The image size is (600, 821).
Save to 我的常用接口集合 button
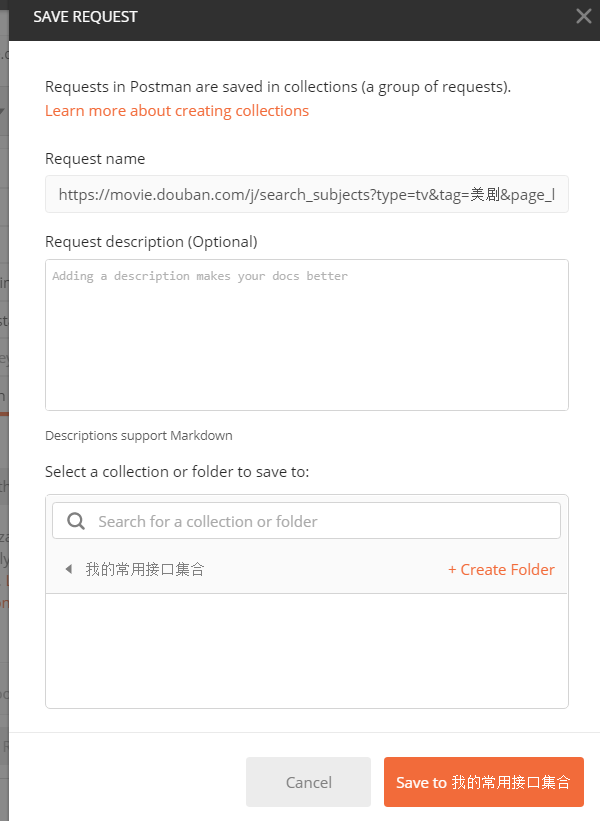pyautogui.click(x=484, y=782)
